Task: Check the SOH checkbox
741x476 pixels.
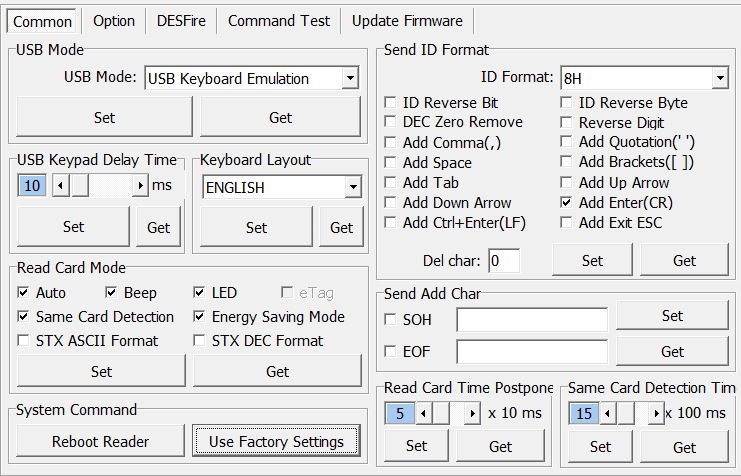Action: 391,320
